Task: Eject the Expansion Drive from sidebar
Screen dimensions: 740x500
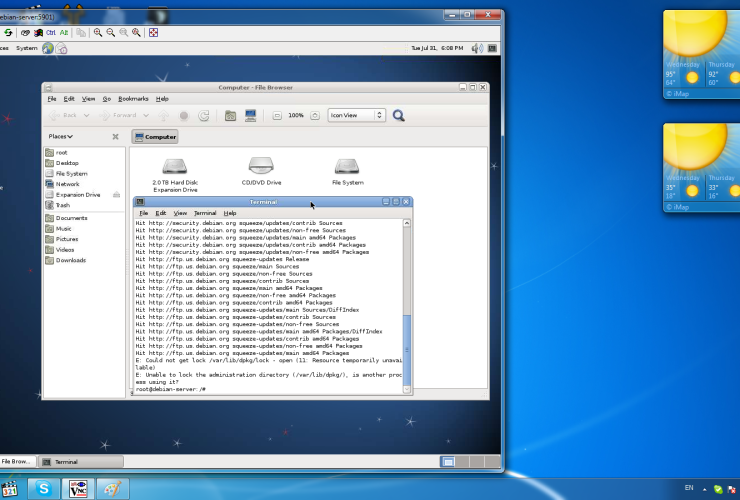Action: coord(117,195)
